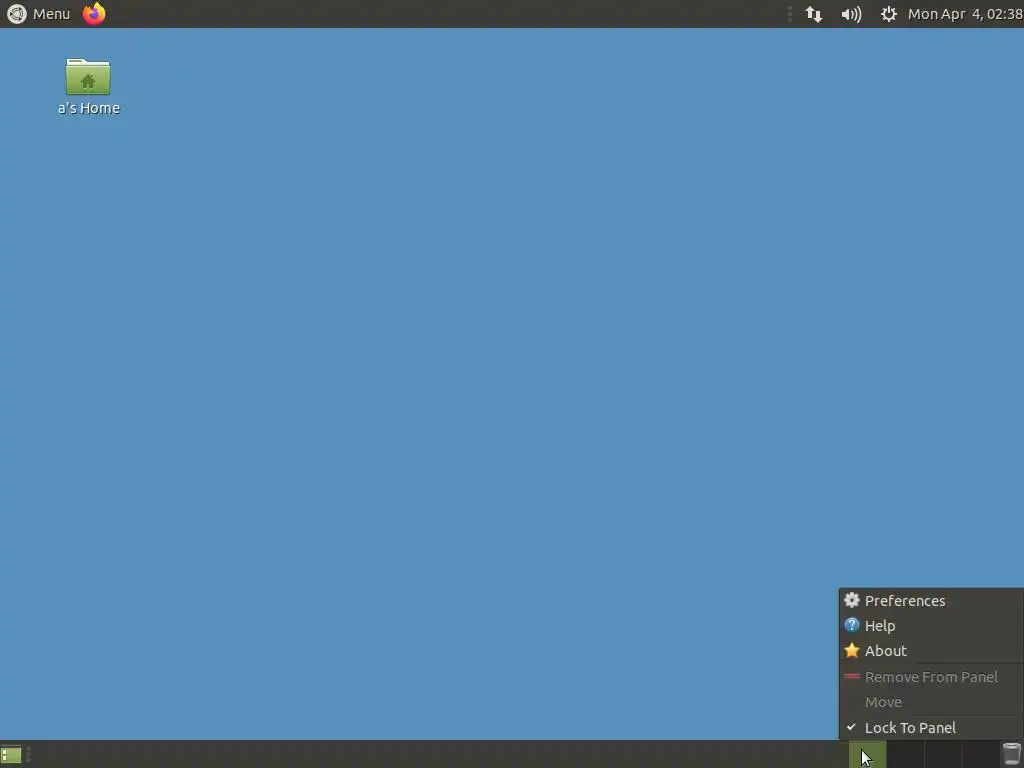Open the Trash from the bottom panel
The width and height of the screenshot is (1024, 768).
[x=1012, y=754]
